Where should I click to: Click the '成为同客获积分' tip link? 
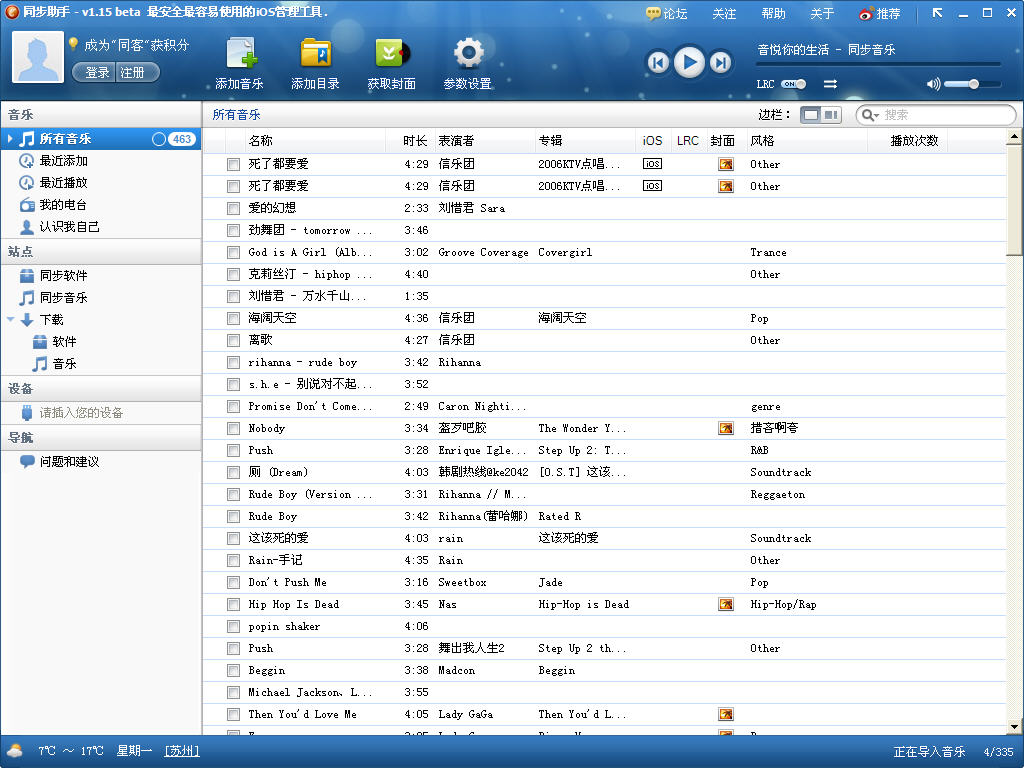coord(136,45)
